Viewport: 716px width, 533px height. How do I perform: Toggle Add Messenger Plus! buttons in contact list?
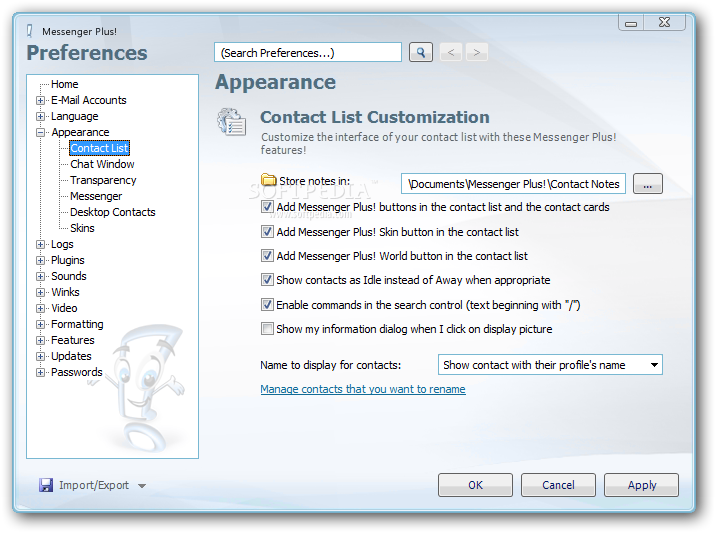267,207
